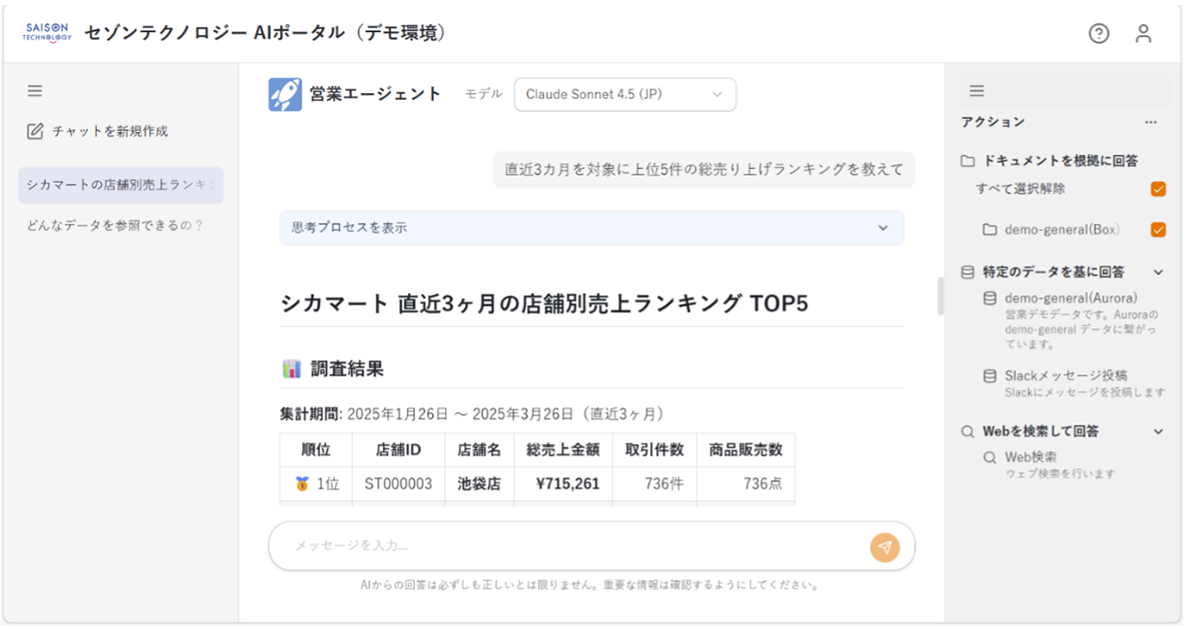
Task: Open chat どんなデータを参照できるの？
Action: 114,225
